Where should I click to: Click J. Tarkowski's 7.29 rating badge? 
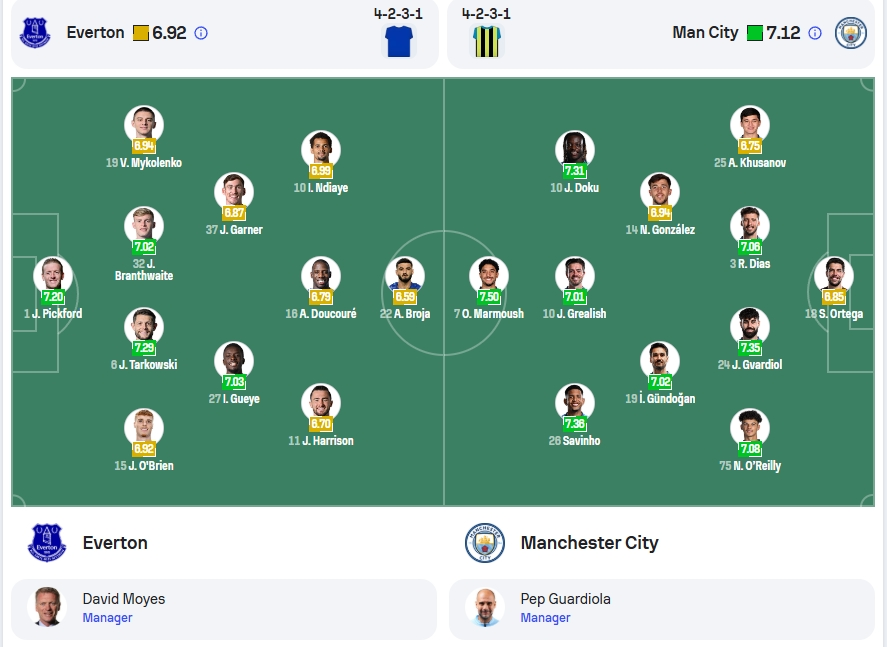(x=144, y=348)
